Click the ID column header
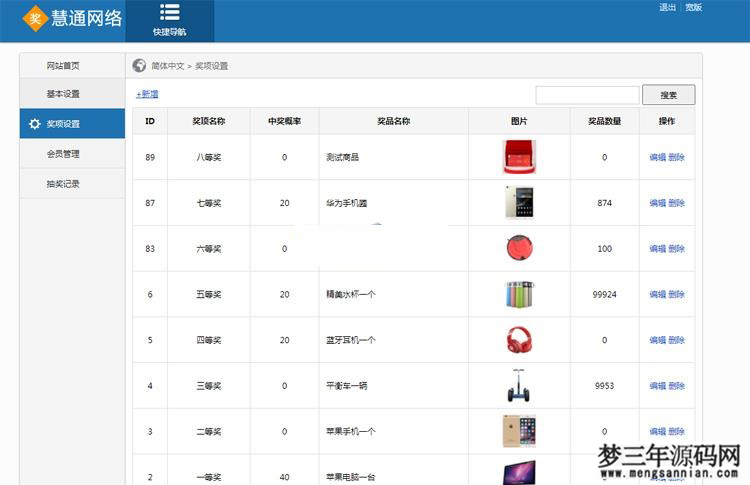The image size is (750, 485). [x=150, y=121]
